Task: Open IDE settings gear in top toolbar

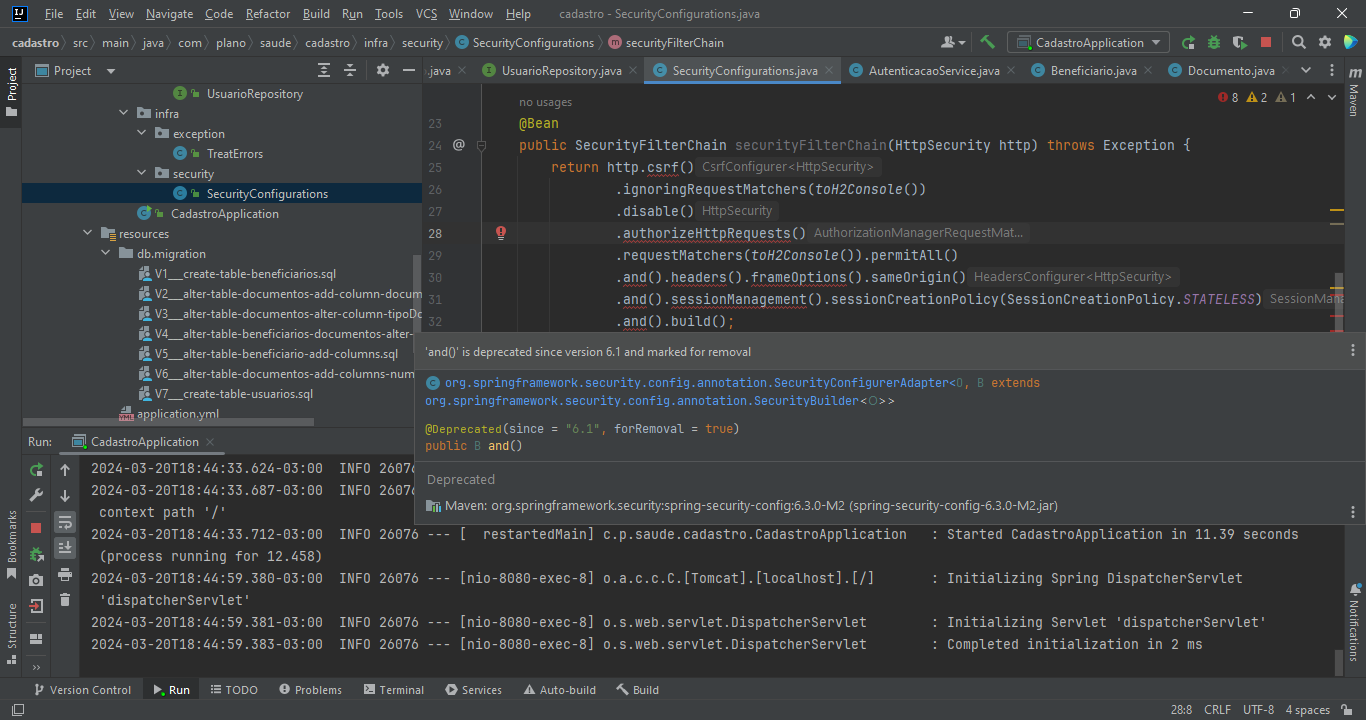Action: point(1325,42)
